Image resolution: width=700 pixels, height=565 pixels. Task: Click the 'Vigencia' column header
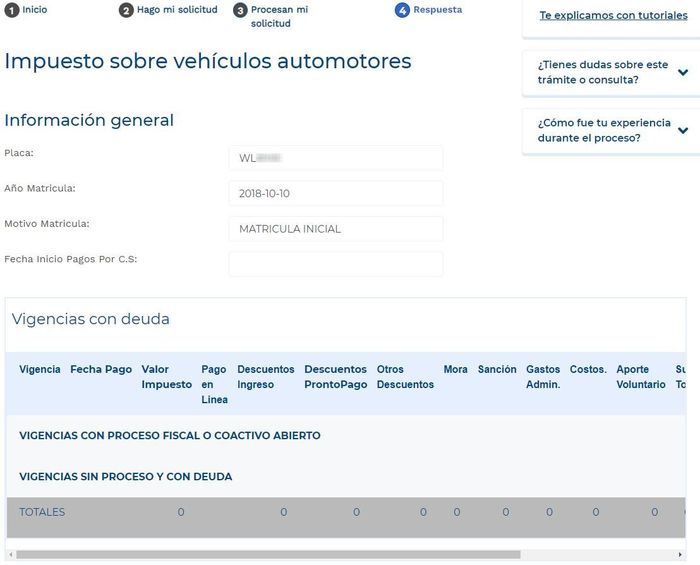coord(40,370)
